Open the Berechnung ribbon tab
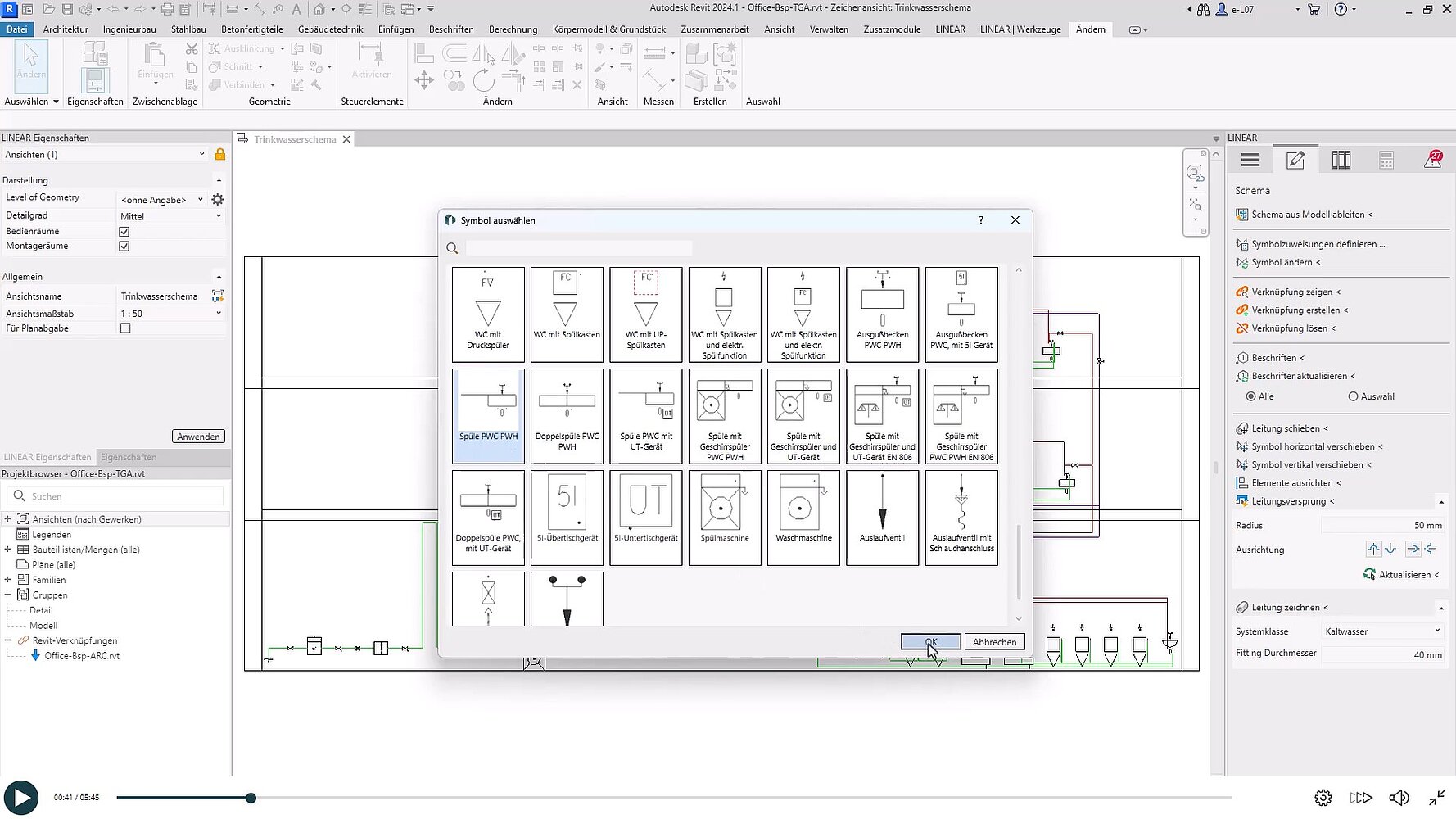Image resolution: width=1456 pixels, height=819 pixels. (x=513, y=29)
